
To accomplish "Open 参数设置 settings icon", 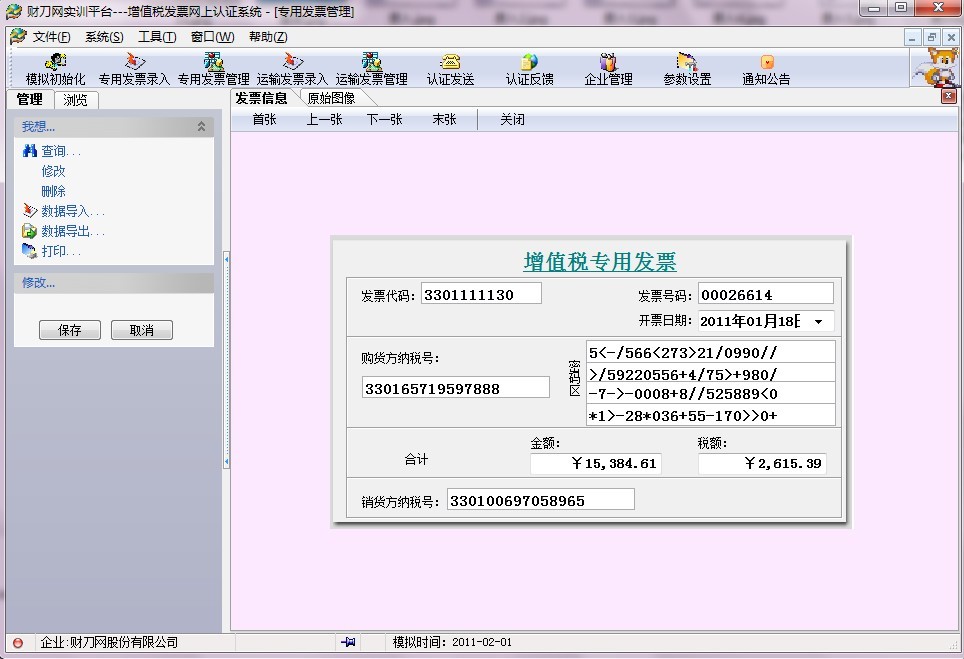I will [687, 63].
